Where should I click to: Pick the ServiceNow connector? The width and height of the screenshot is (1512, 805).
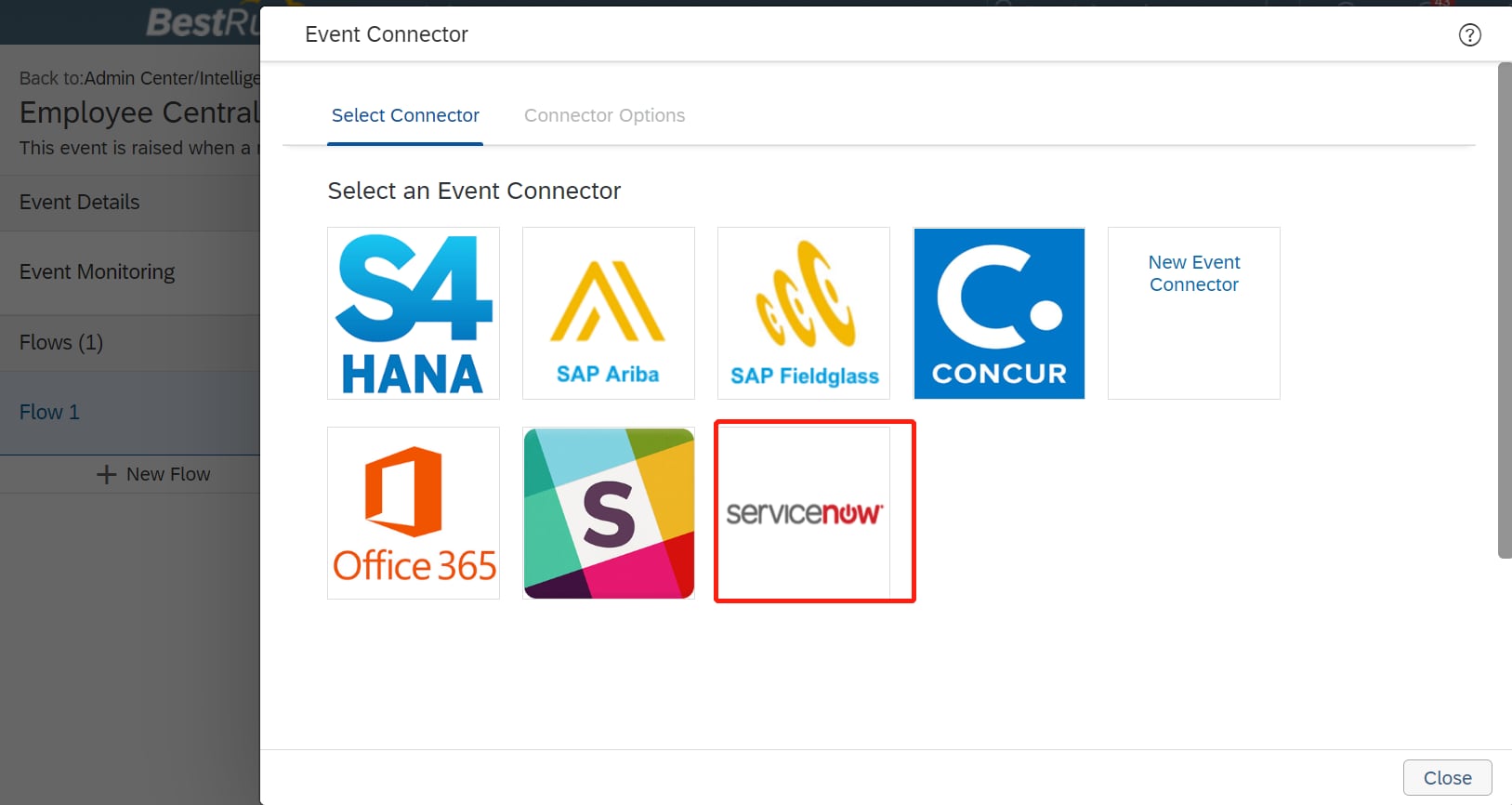tap(804, 513)
